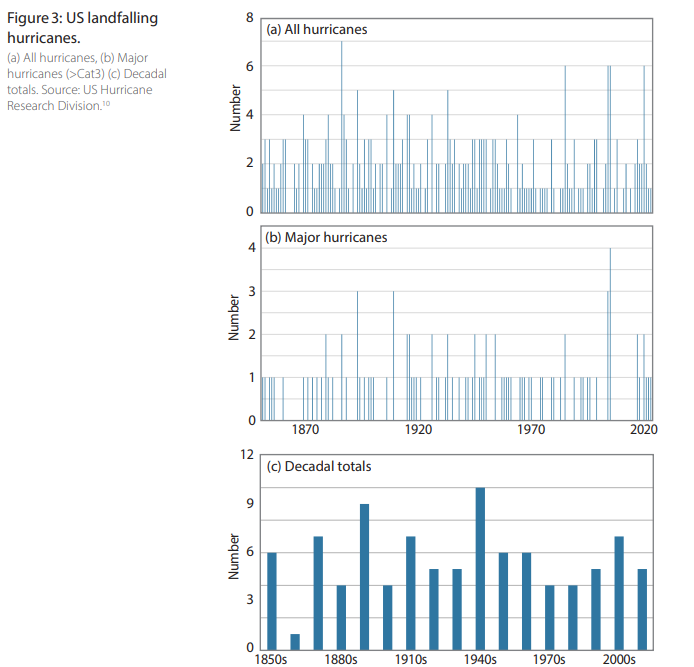
Task: Click the '2000s' decade axis label
Action: point(619,659)
